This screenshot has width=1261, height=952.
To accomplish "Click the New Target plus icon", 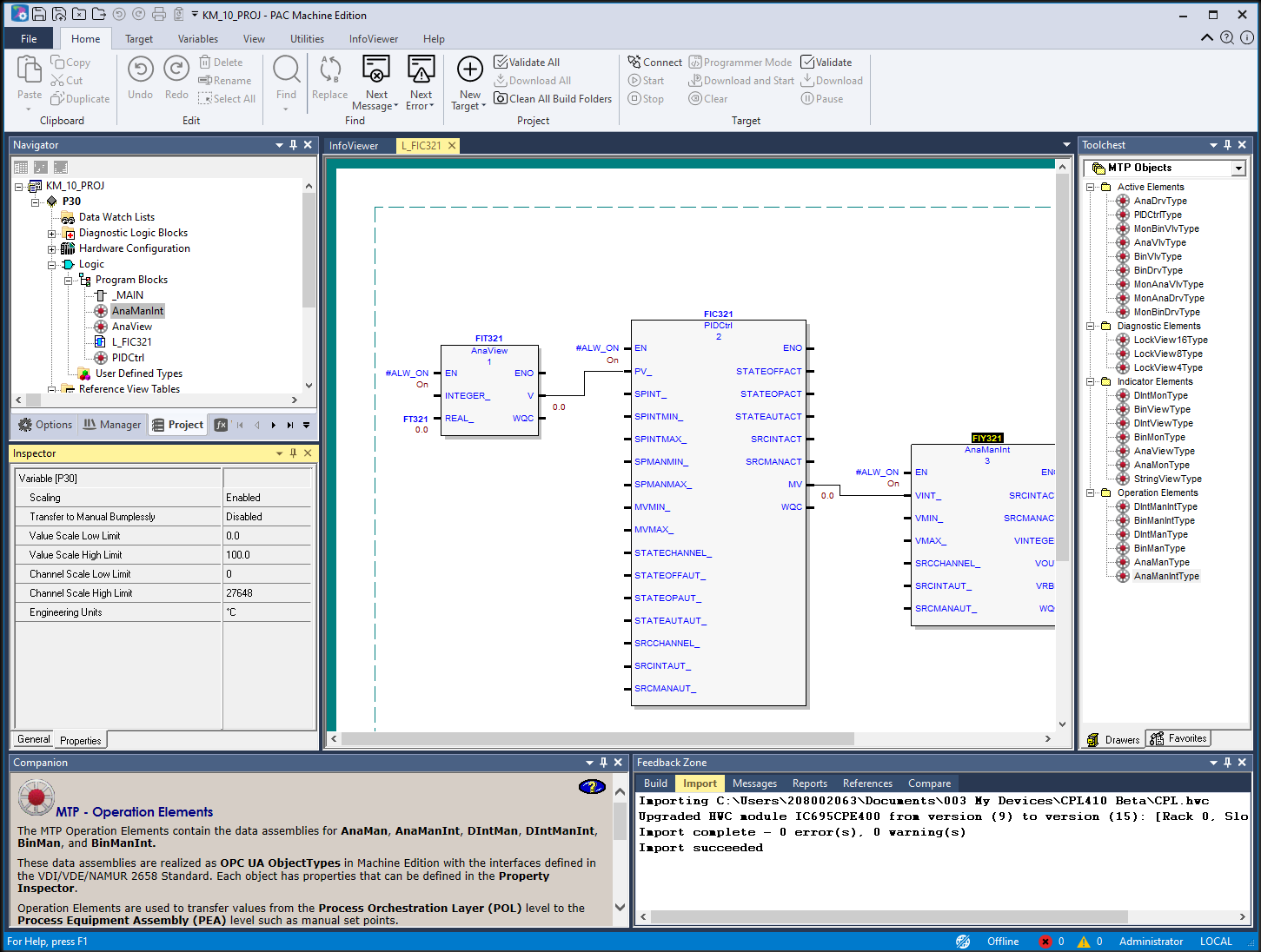I will pyautogui.click(x=469, y=69).
